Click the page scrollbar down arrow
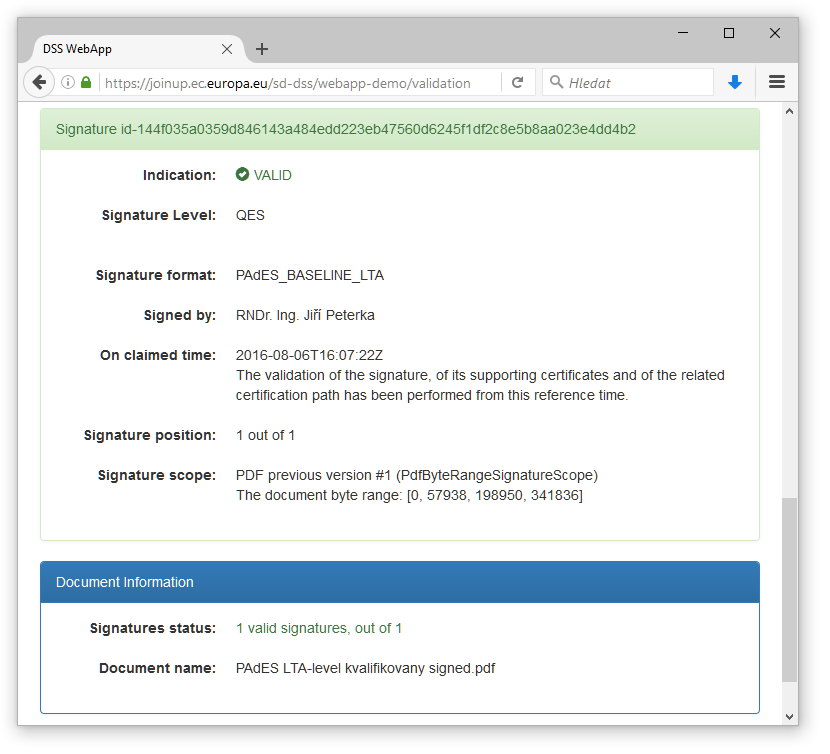The image size is (830, 754). 789,717
